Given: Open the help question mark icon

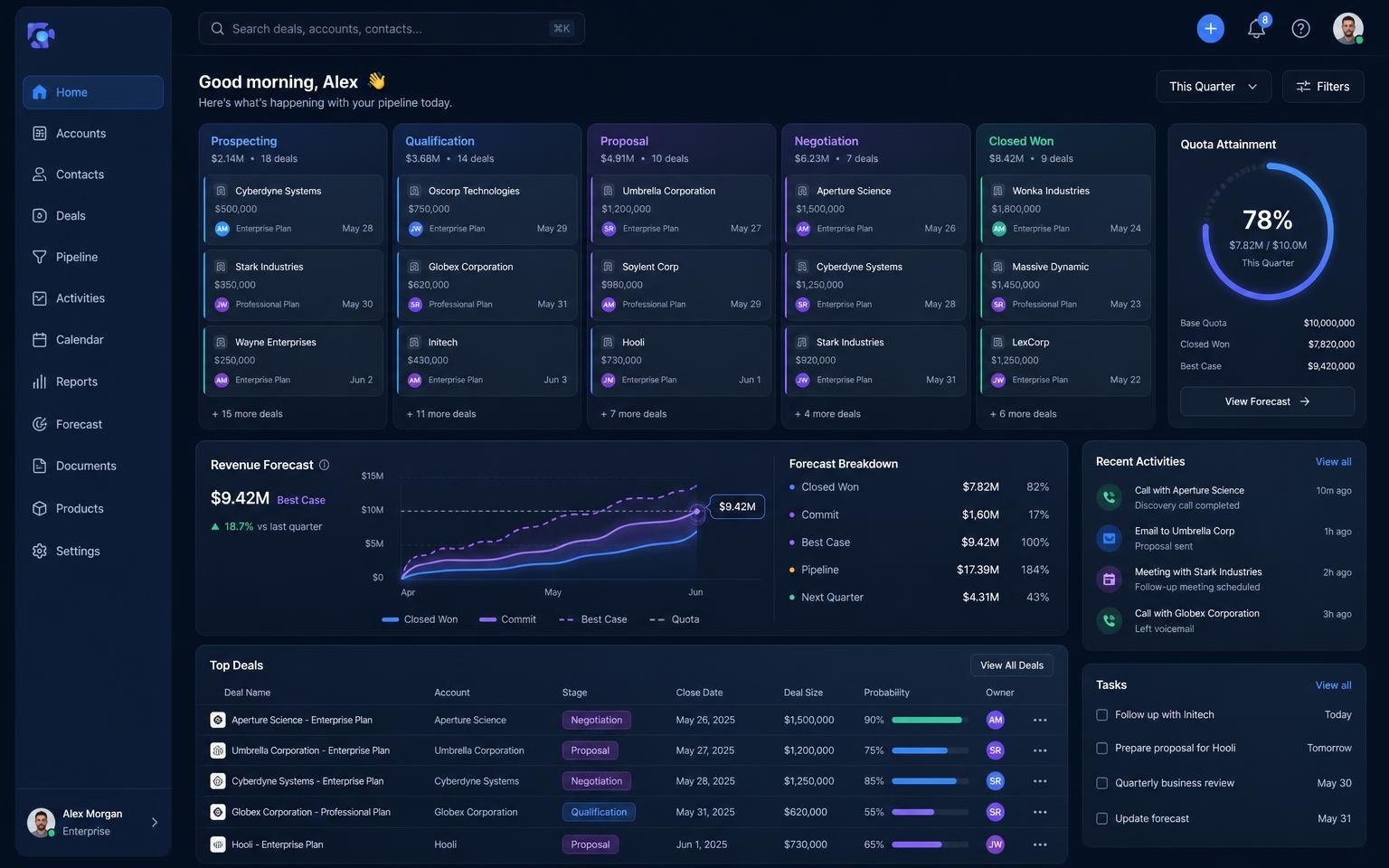Looking at the screenshot, I should 1300,29.
